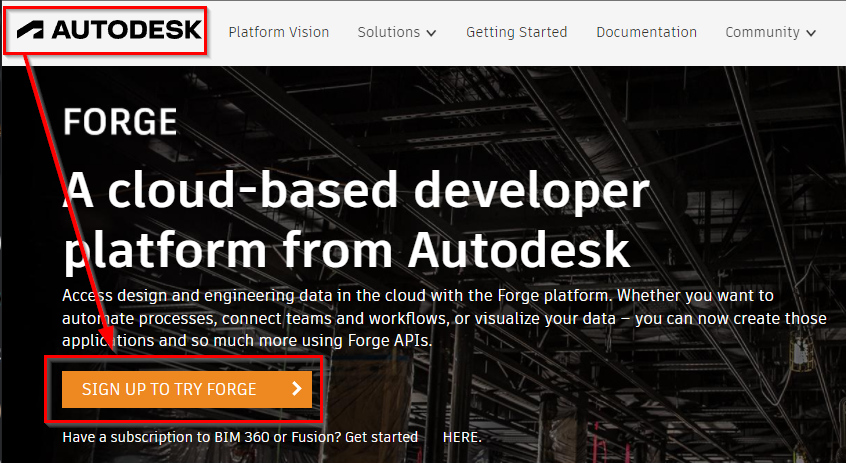This screenshot has height=463, width=846.
Task: Click 'Have a subscription to BIM 360' text
Action: pos(240,437)
